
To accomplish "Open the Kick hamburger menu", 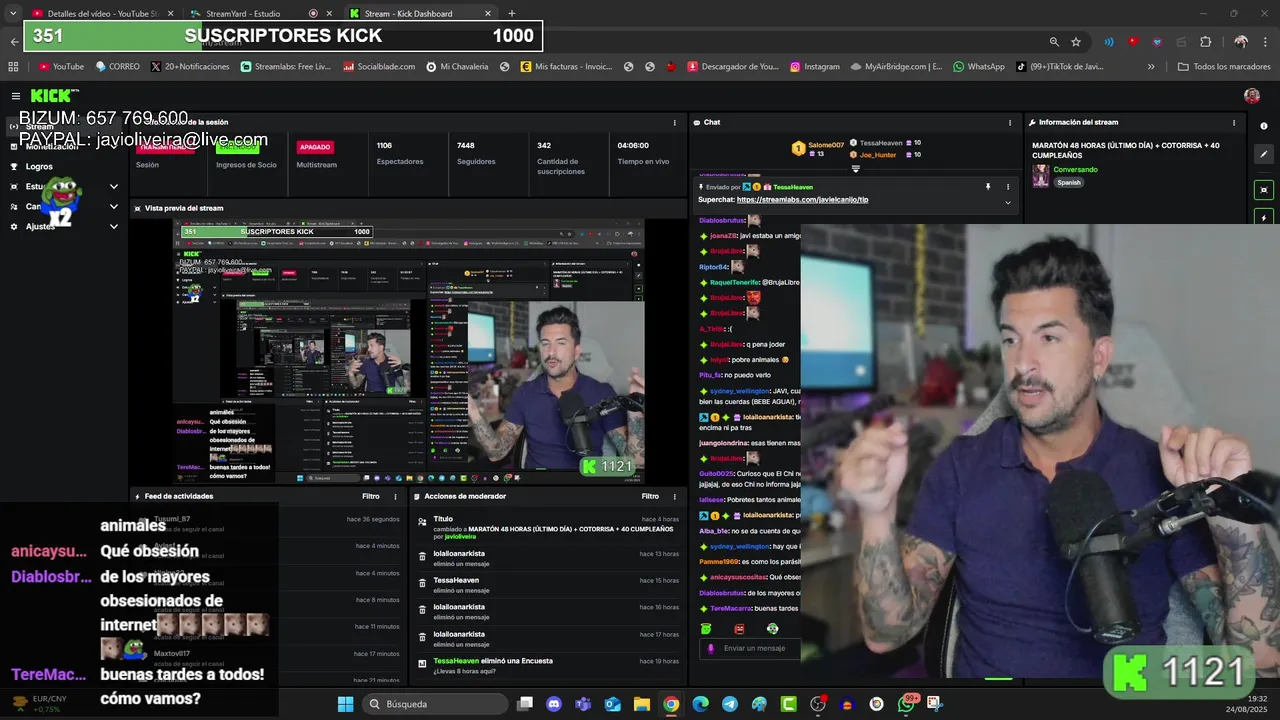I will (x=16, y=96).
